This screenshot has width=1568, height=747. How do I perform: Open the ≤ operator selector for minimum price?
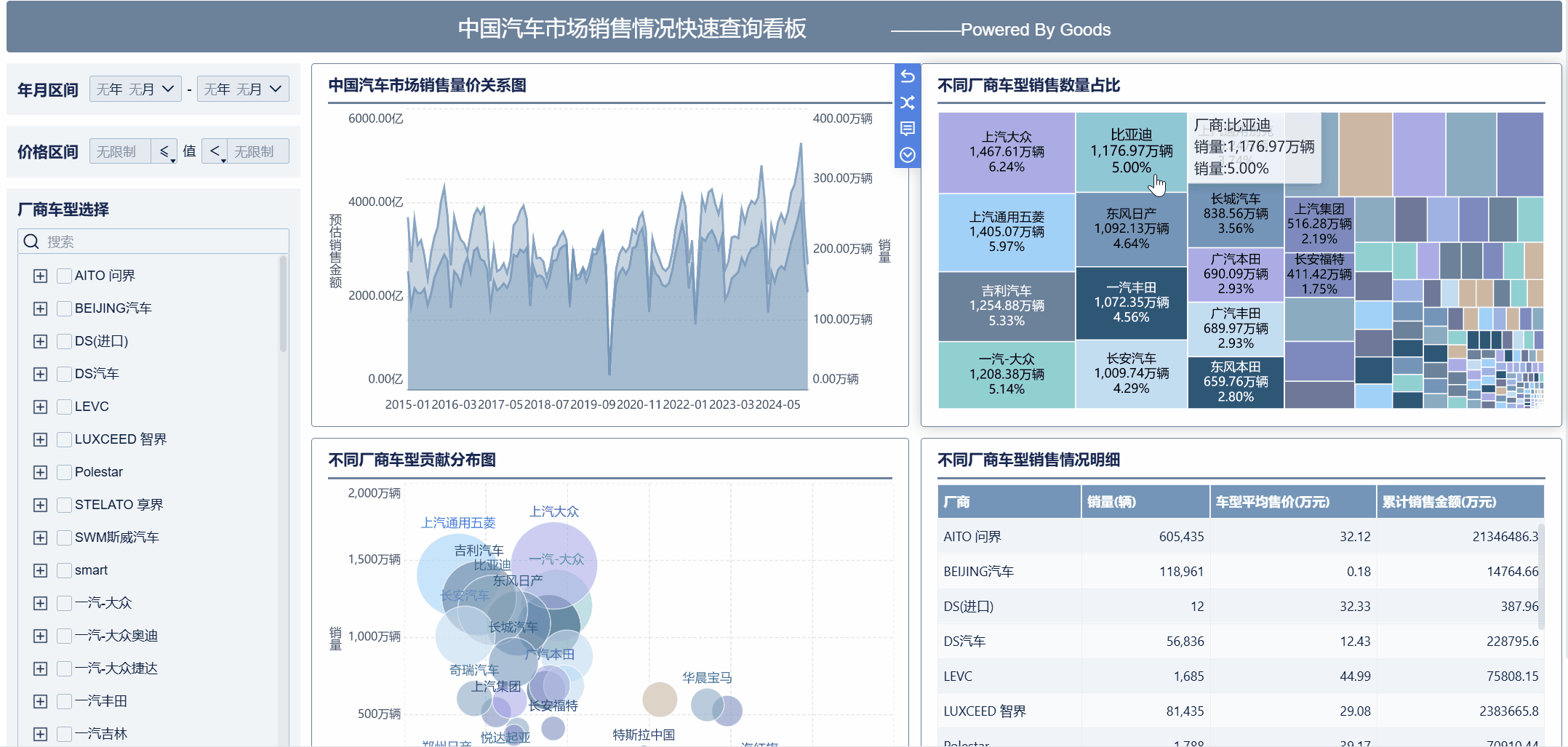click(x=164, y=151)
